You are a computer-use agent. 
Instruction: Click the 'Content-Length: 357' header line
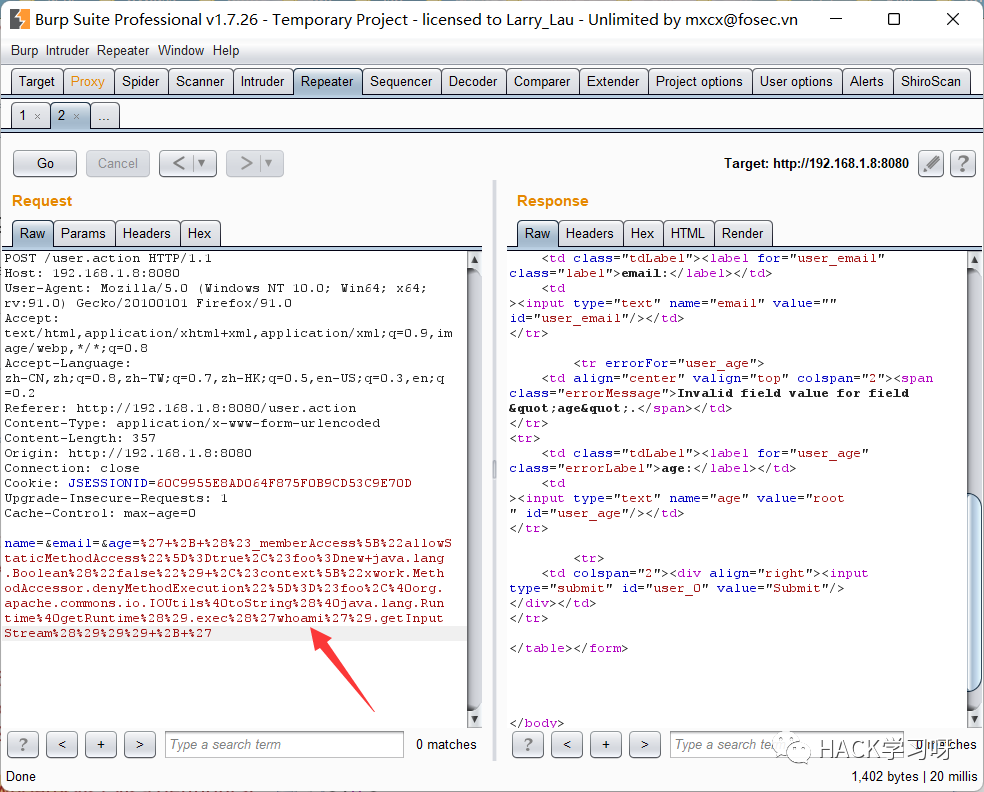[x=80, y=439]
